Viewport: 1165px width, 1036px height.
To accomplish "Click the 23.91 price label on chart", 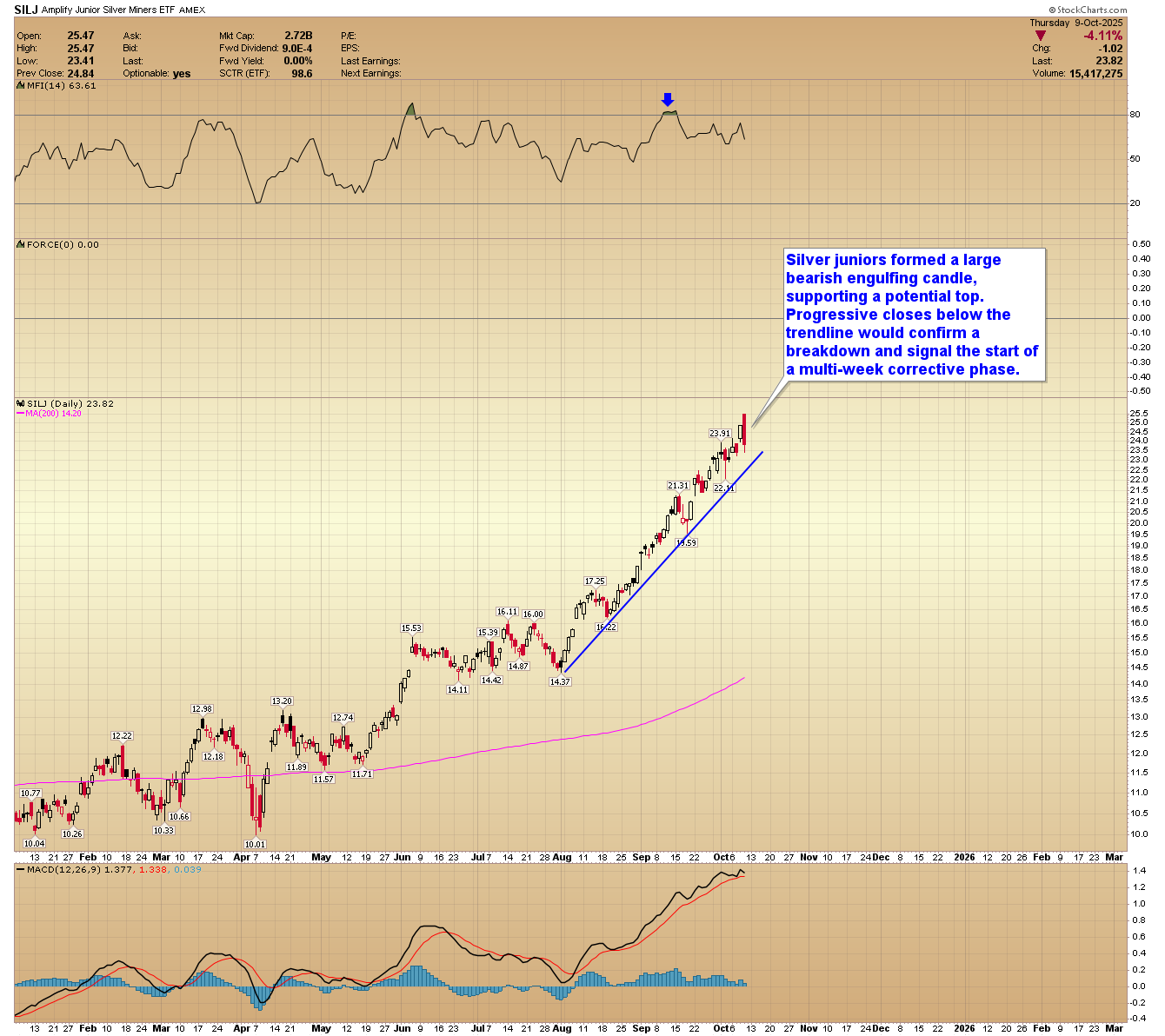I will 720,433.
